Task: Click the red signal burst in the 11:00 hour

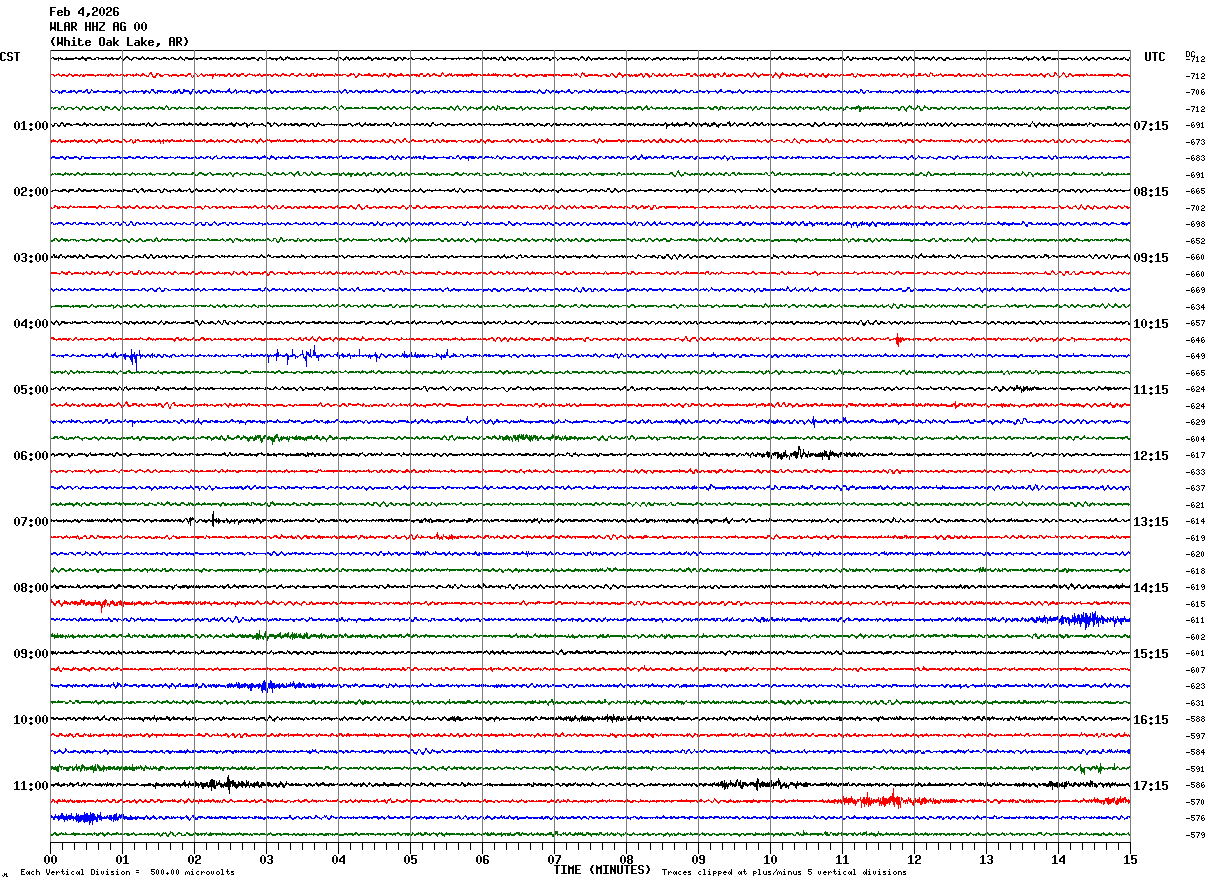Action: coord(880,800)
